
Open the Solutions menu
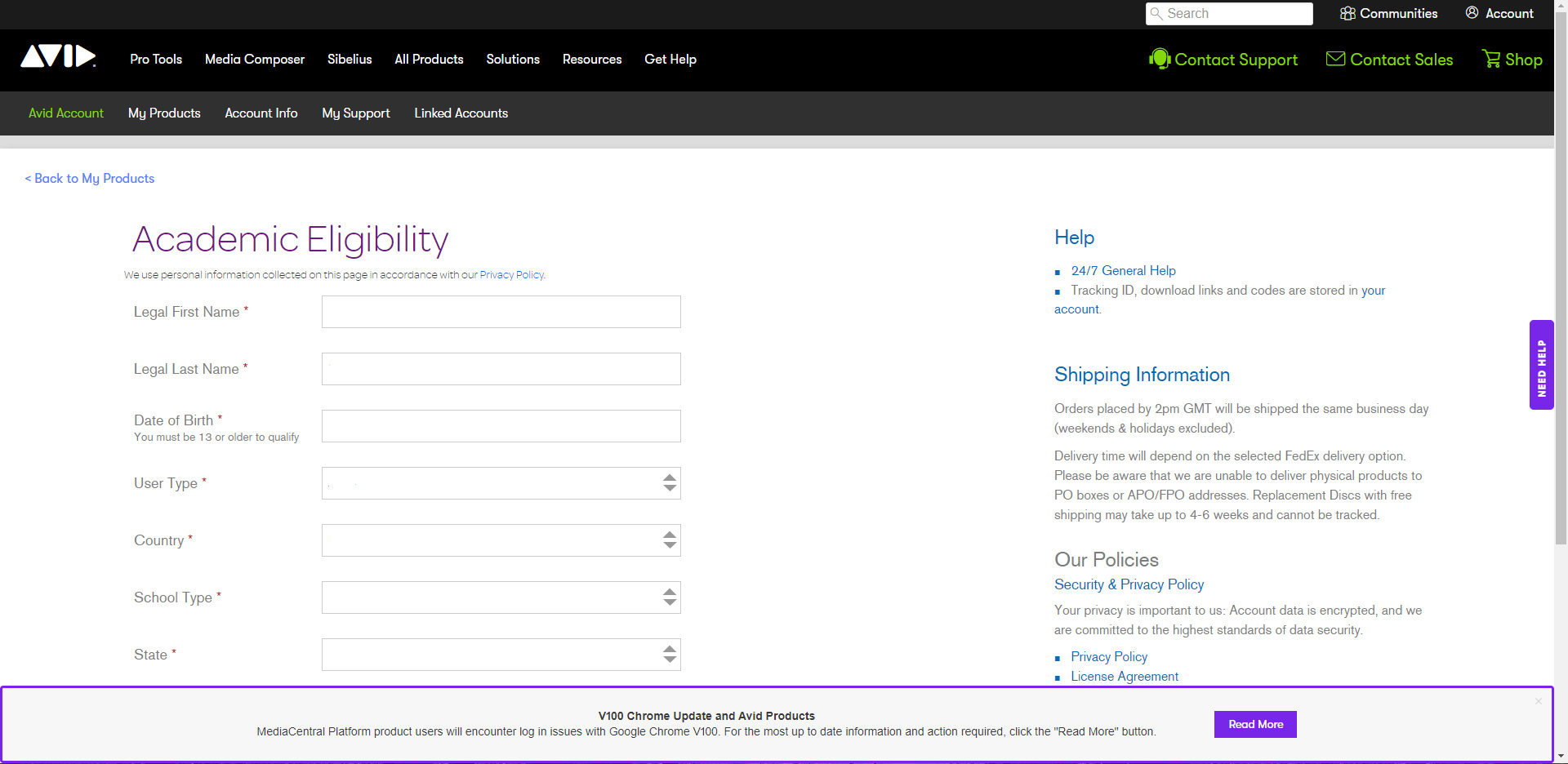(513, 60)
